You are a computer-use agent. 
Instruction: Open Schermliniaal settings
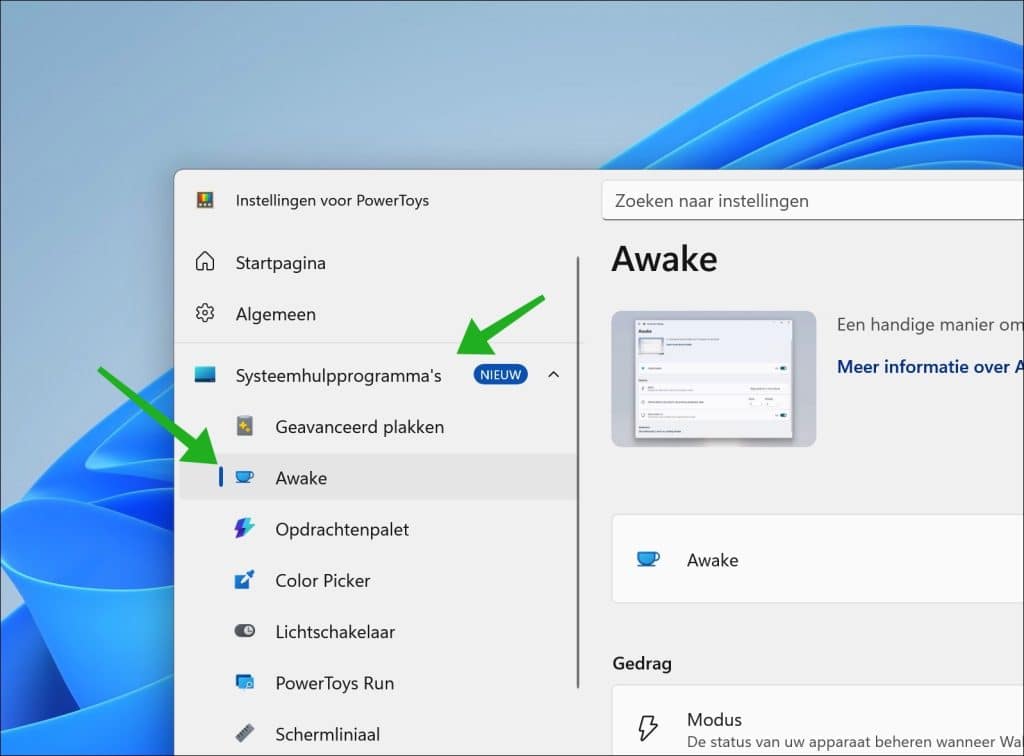[x=379, y=734]
